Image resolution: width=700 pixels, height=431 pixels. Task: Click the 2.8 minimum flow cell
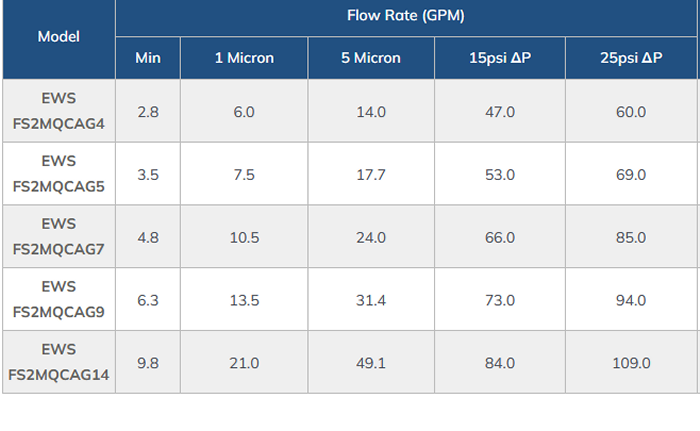coord(148,112)
